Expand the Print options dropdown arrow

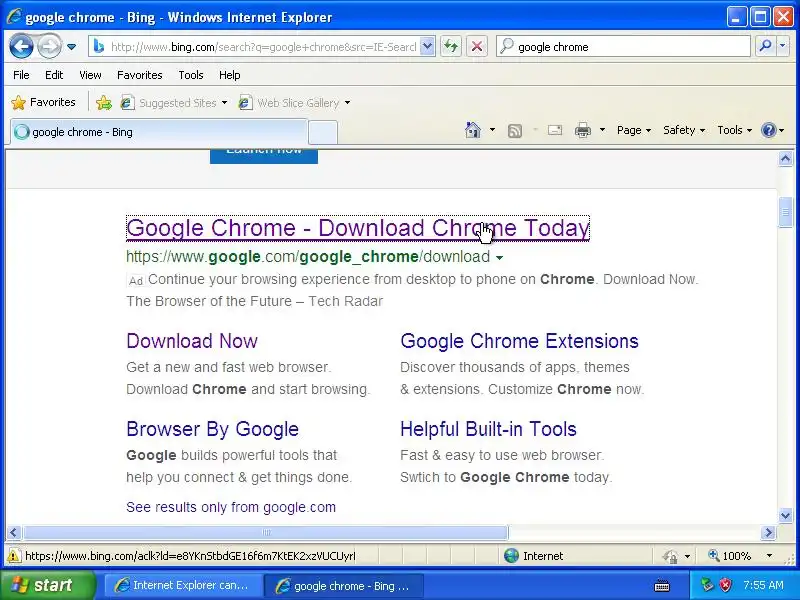click(602, 130)
